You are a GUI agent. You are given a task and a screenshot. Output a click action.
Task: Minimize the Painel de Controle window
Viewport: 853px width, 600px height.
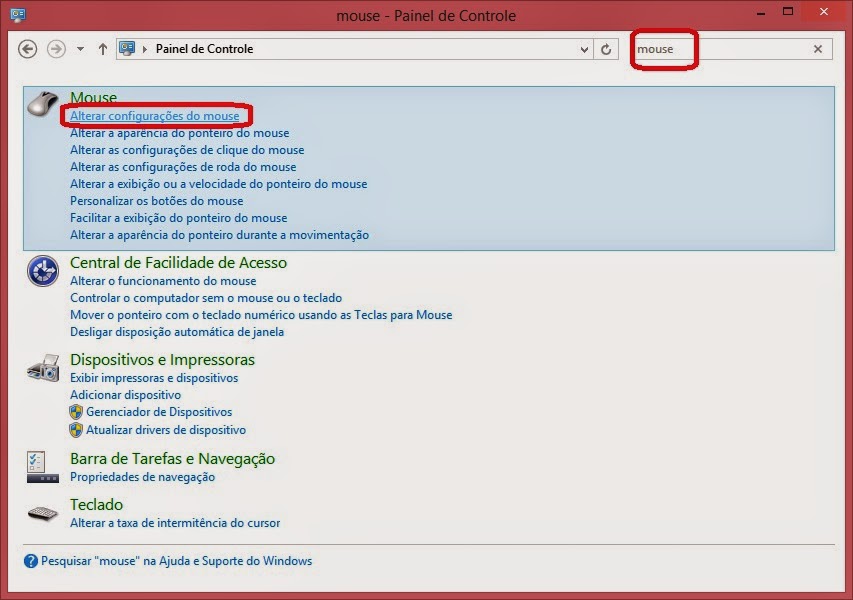(x=761, y=13)
